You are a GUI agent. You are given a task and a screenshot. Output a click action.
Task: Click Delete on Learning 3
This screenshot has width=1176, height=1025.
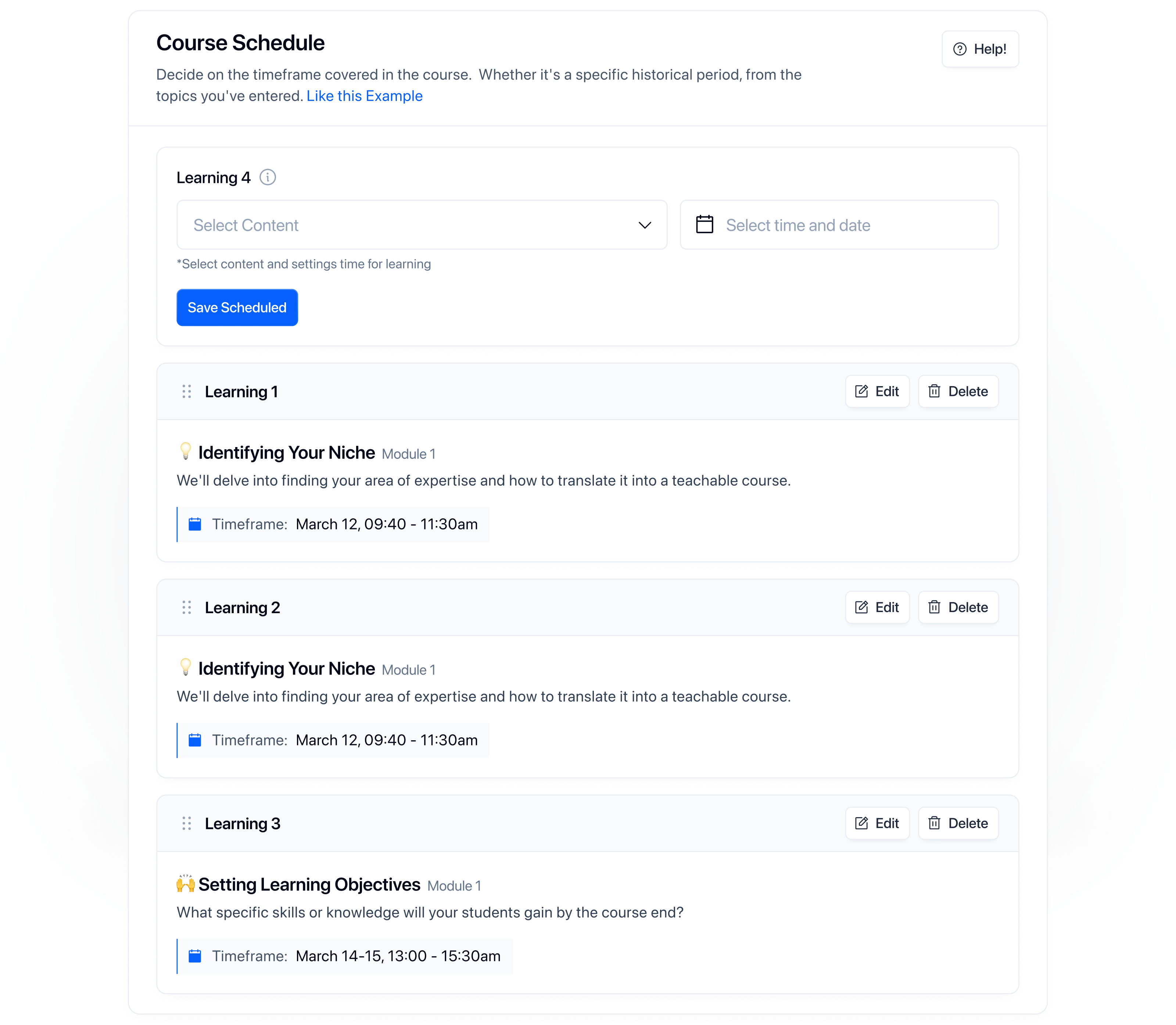[x=958, y=823]
